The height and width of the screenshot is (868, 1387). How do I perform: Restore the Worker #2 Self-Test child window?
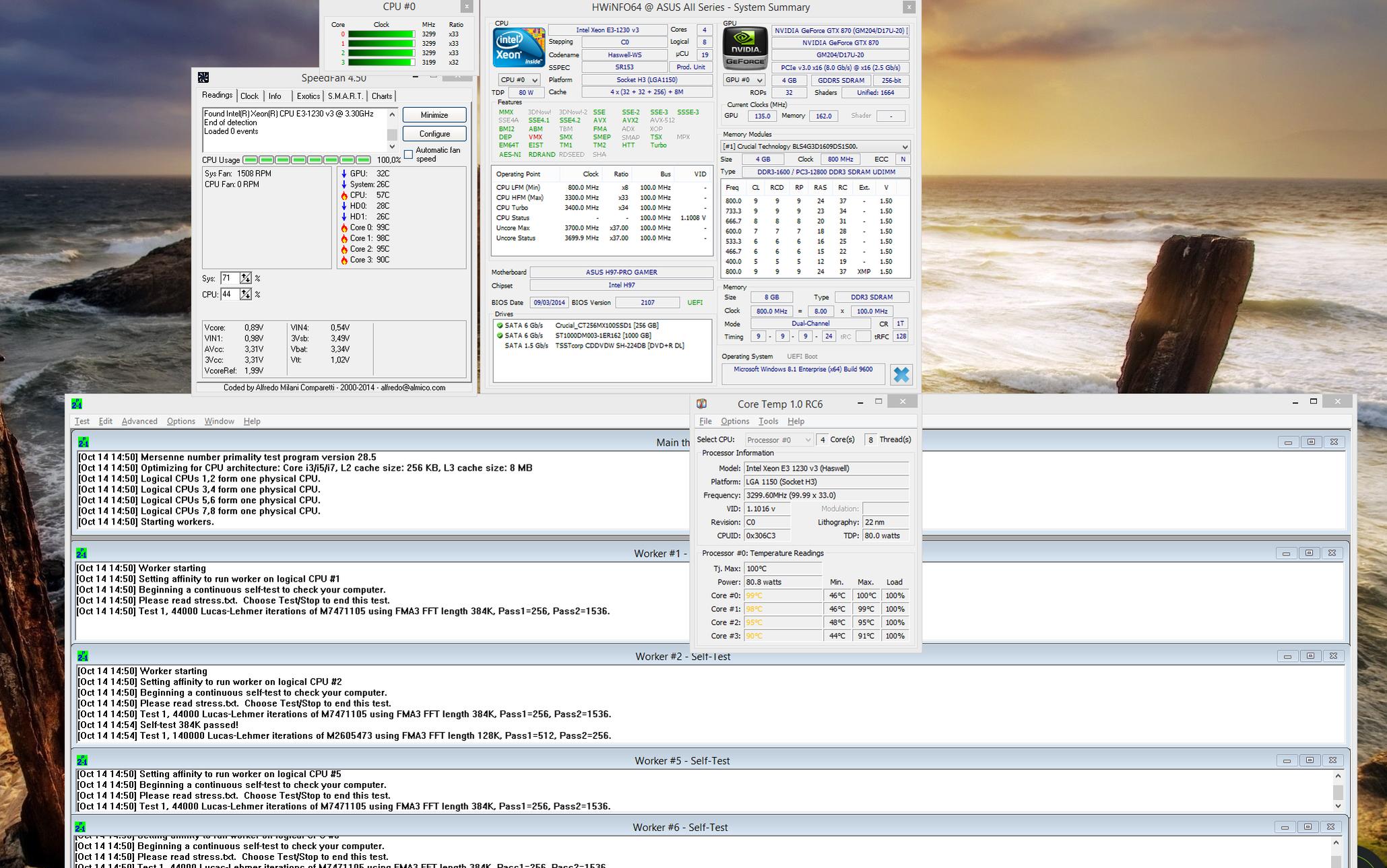(1310, 656)
